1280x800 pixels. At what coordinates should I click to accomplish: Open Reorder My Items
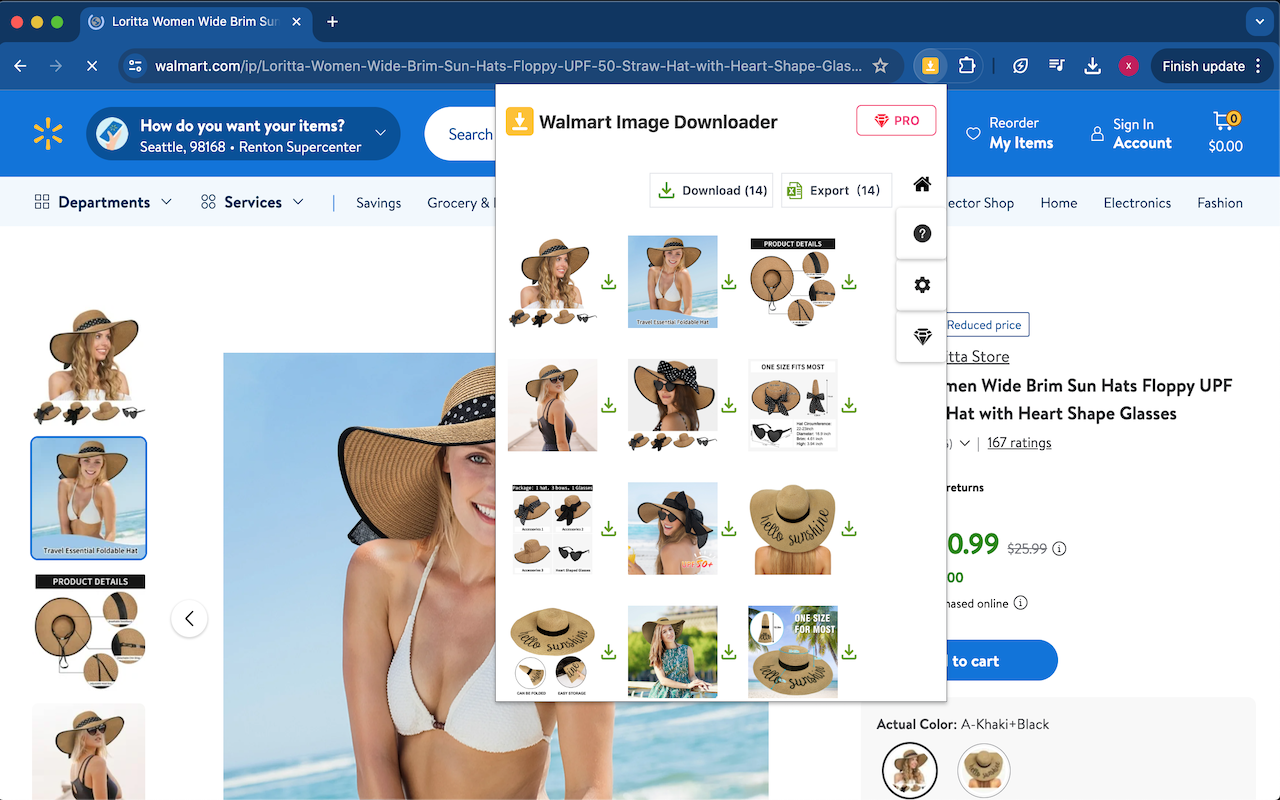(1009, 134)
